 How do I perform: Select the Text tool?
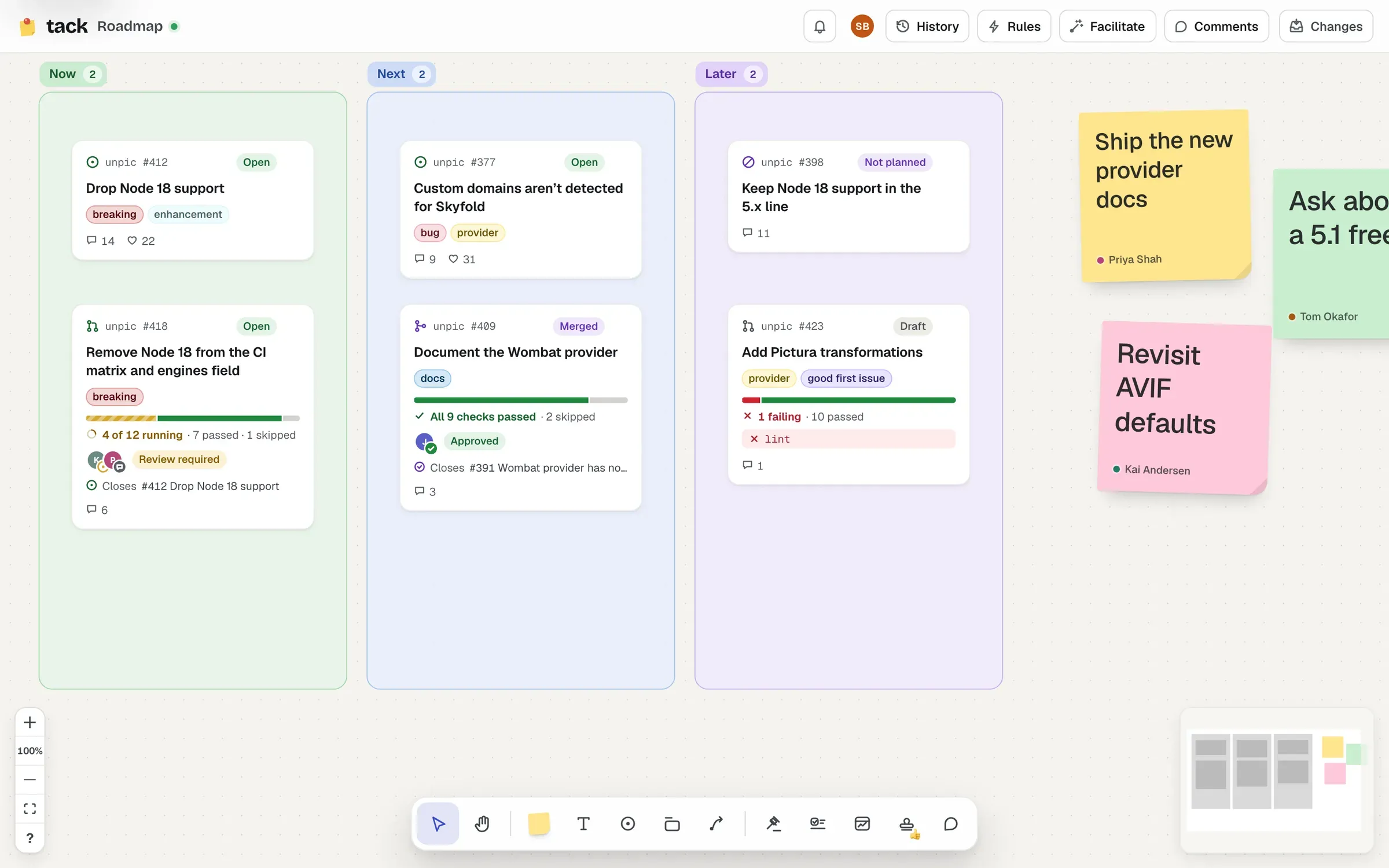tap(583, 823)
